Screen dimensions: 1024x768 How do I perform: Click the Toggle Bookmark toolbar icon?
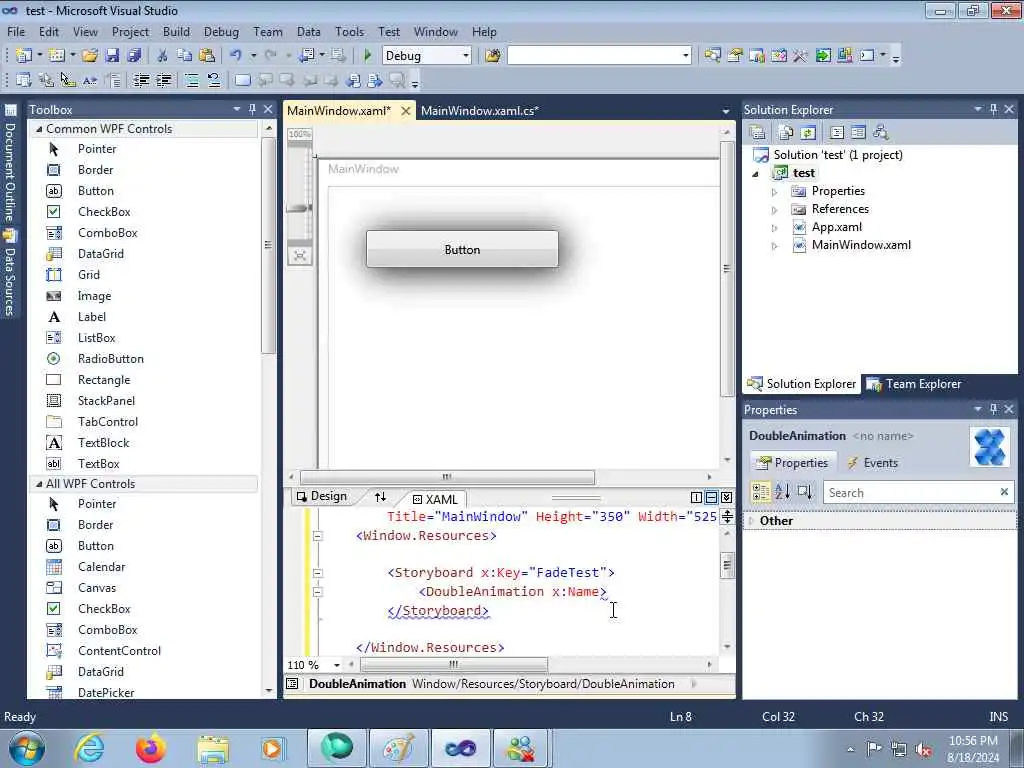242,80
